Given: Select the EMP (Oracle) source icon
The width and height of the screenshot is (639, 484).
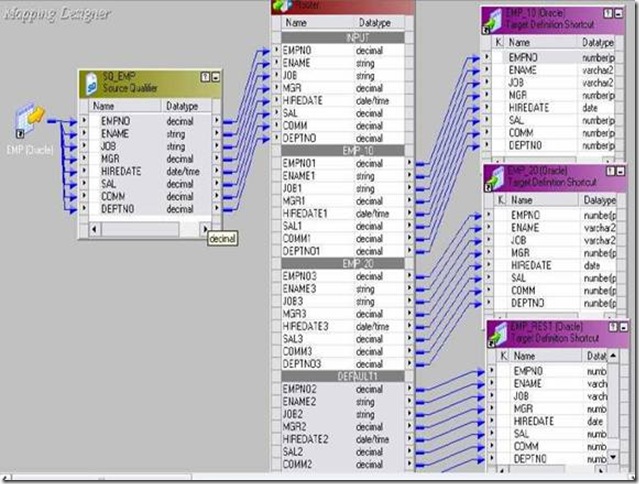Looking at the screenshot, I should 29,120.
